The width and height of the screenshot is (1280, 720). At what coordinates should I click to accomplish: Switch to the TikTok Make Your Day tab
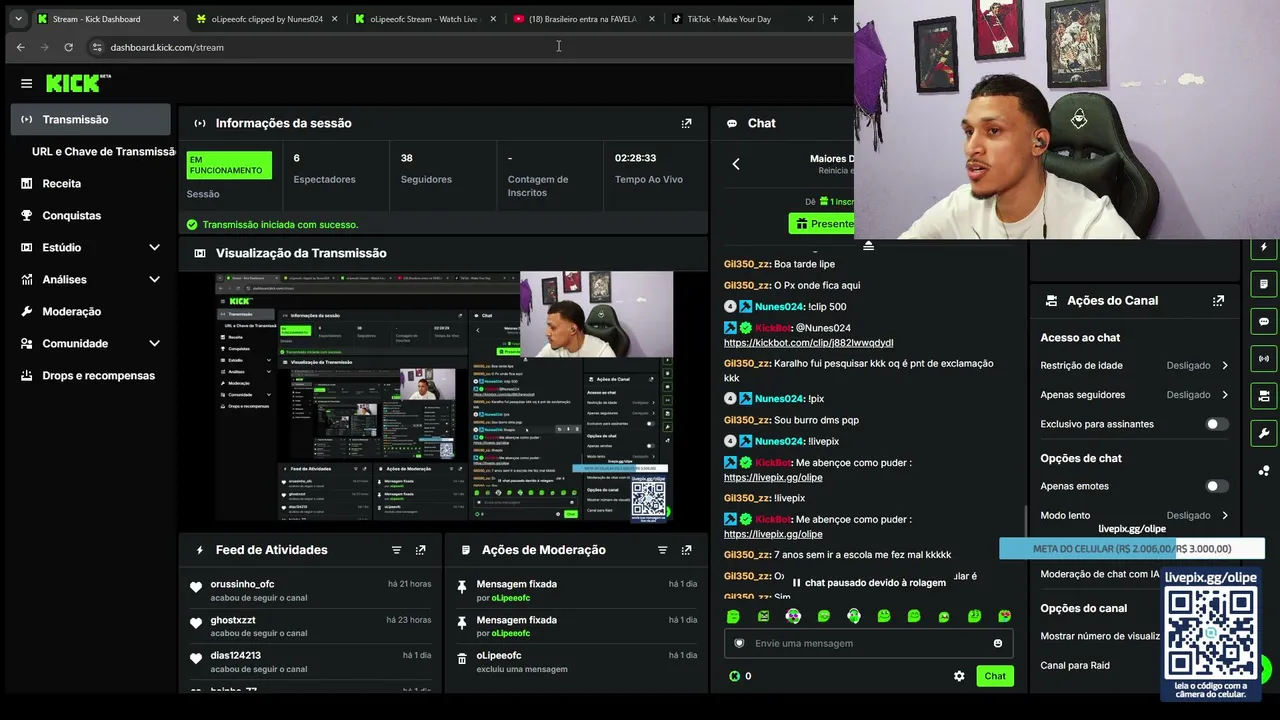tap(741, 19)
